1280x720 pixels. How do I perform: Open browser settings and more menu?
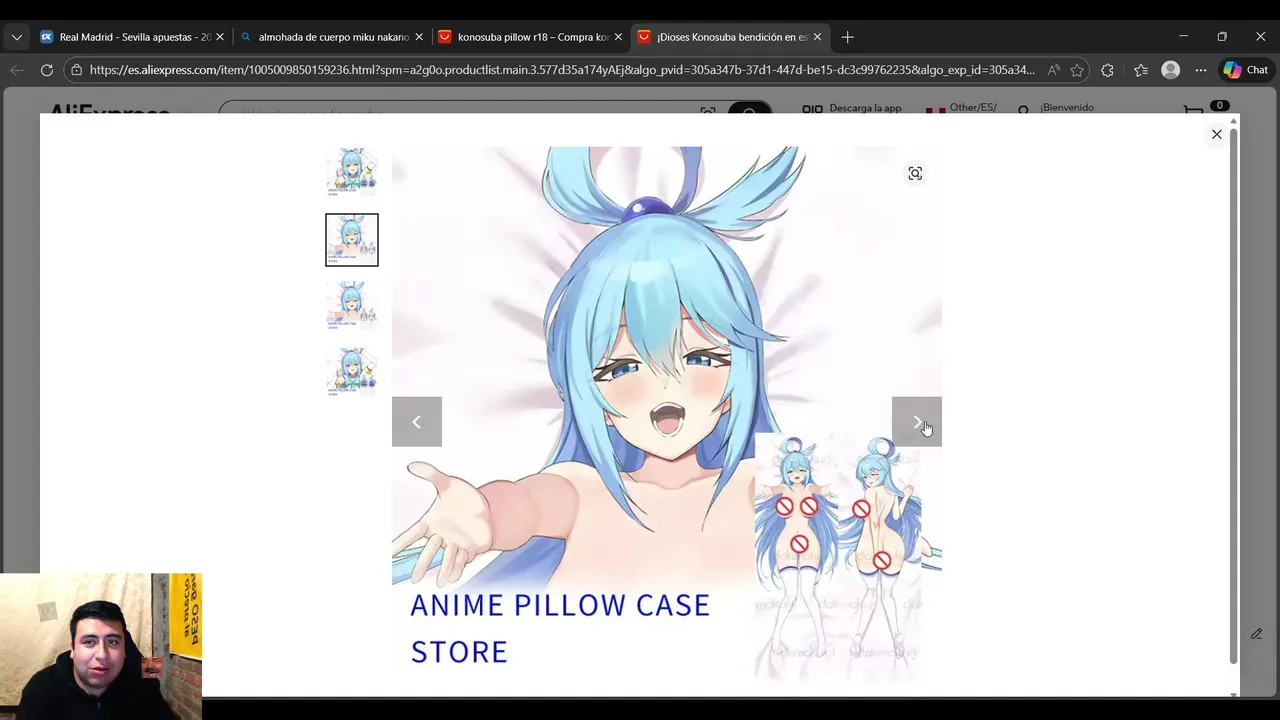point(1201,70)
